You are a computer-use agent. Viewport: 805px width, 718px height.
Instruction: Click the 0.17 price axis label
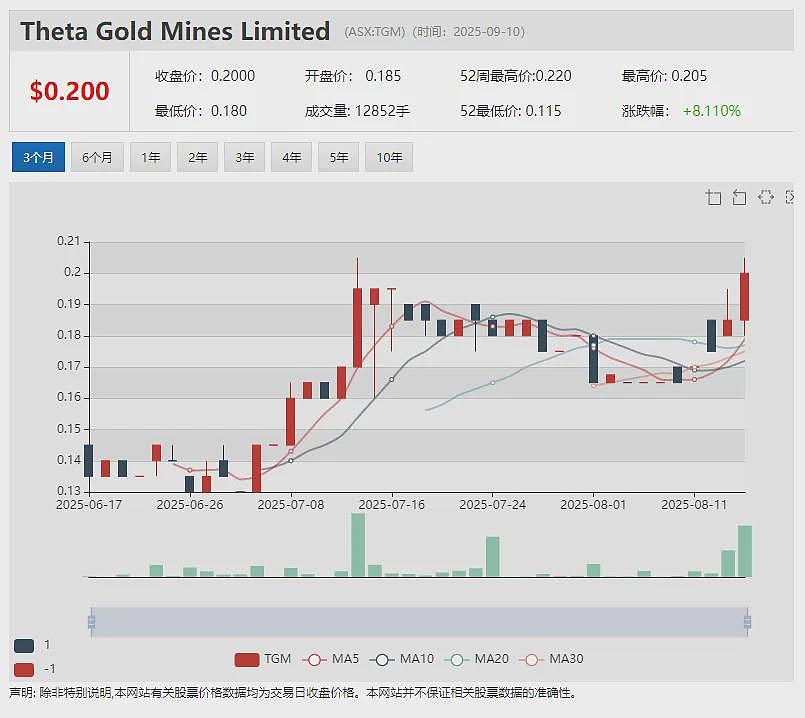coord(69,366)
